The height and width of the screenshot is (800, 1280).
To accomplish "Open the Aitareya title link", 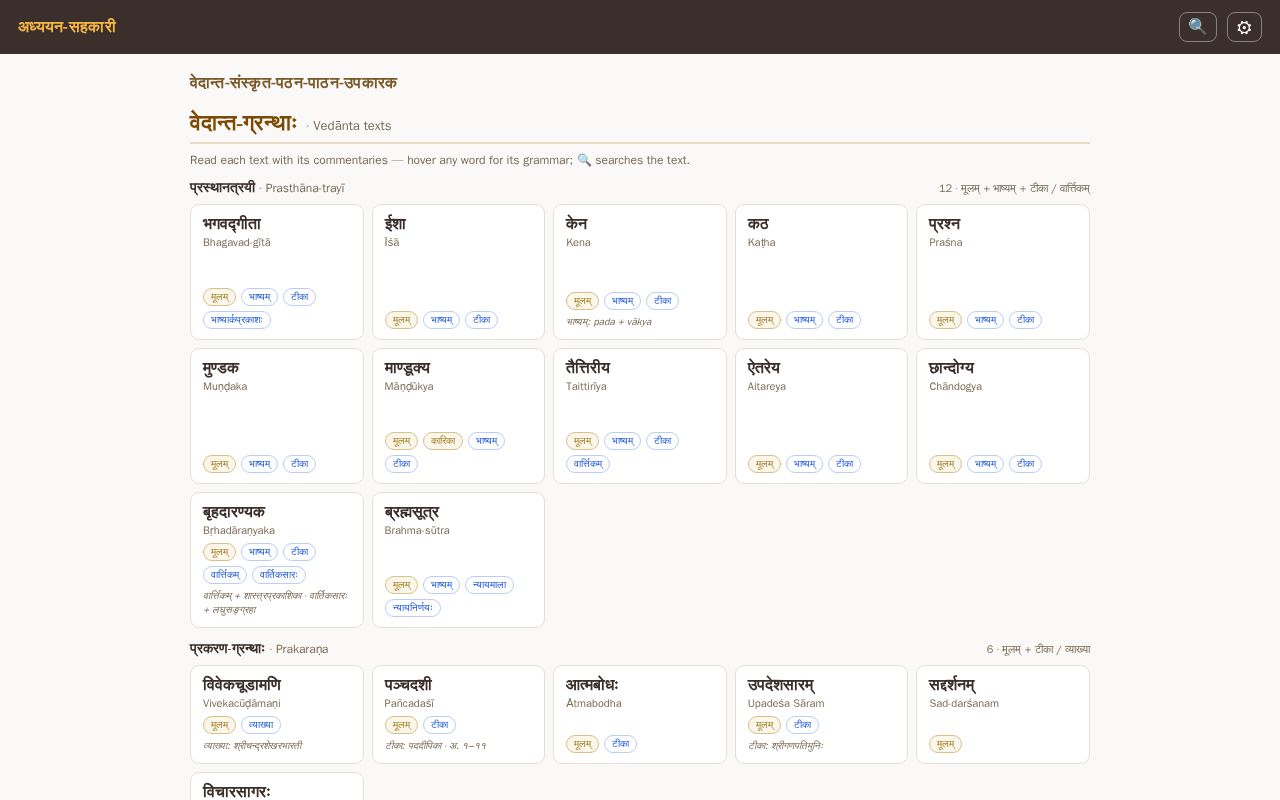I will pyautogui.click(x=764, y=368).
